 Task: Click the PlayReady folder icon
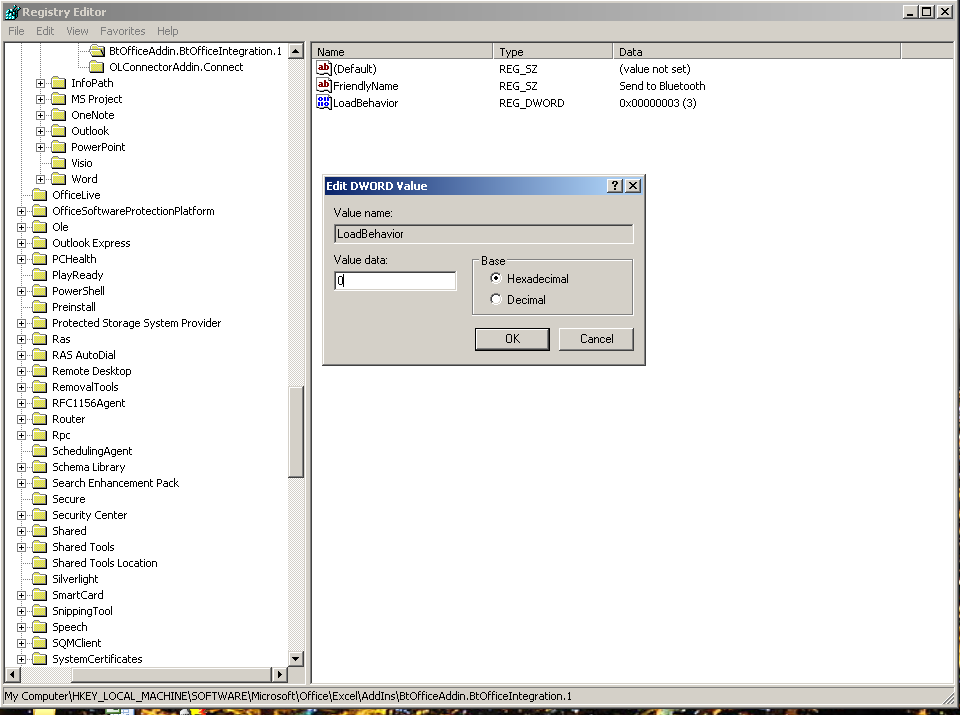point(40,275)
